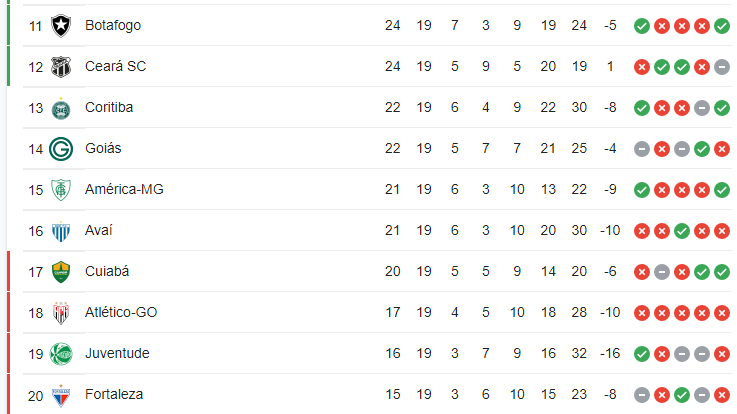Click the Cuiabá club crest
The height and width of the screenshot is (414, 737).
tap(61, 272)
